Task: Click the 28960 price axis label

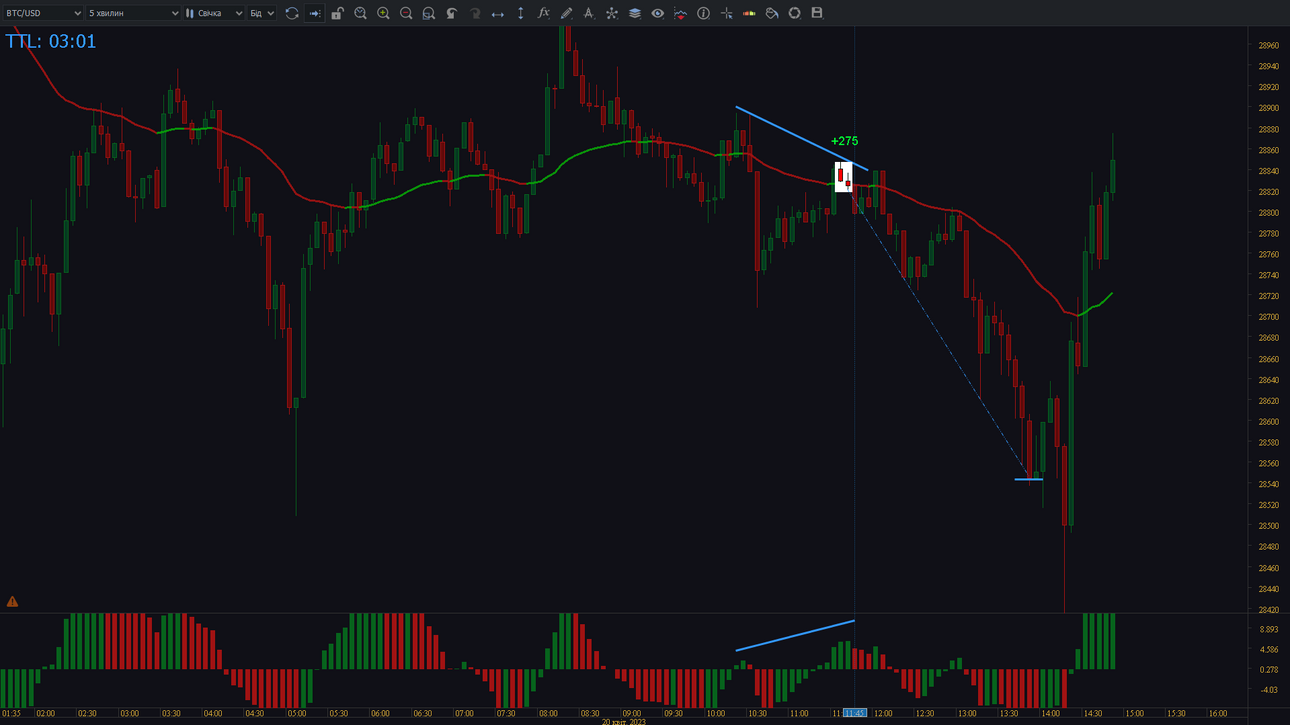Action: pyautogui.click(x=1268, y=45)
